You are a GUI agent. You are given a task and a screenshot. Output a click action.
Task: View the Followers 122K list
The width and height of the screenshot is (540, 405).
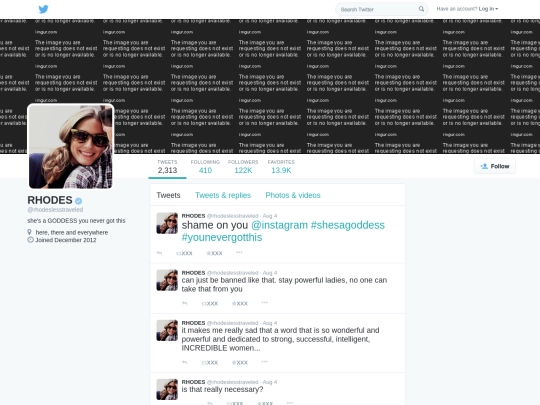243,167
